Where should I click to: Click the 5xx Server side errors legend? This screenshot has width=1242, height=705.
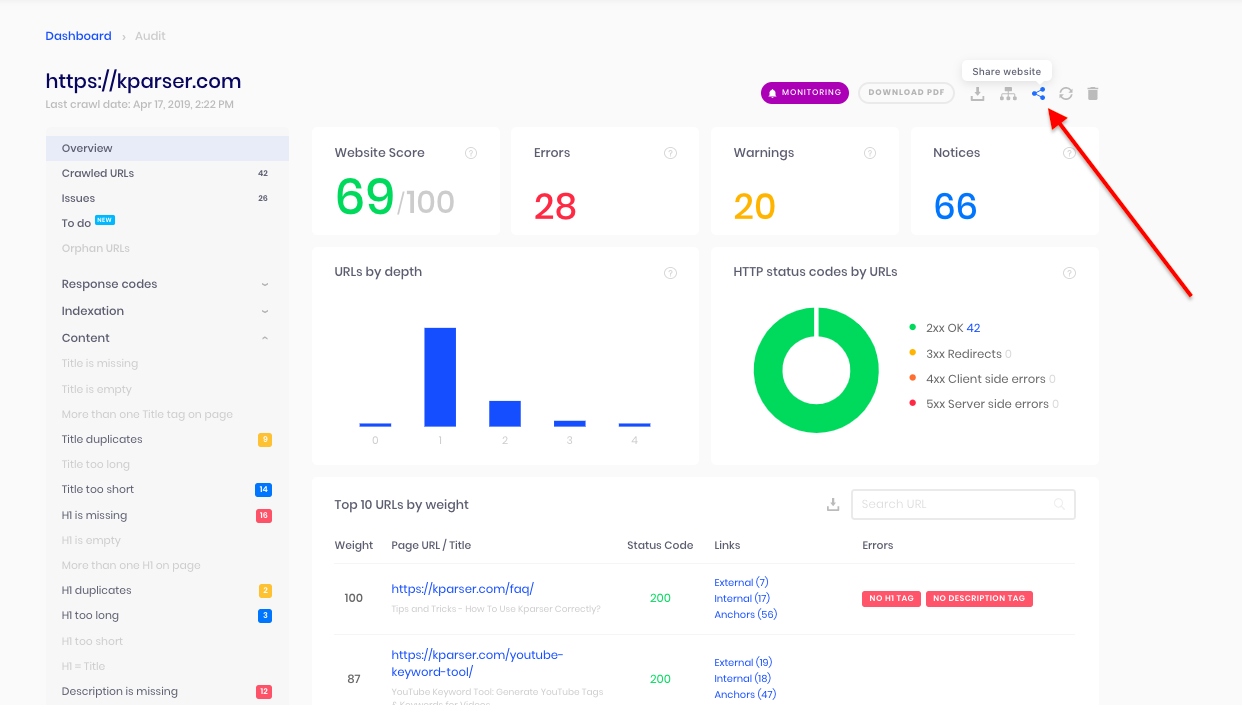point(984,404)
